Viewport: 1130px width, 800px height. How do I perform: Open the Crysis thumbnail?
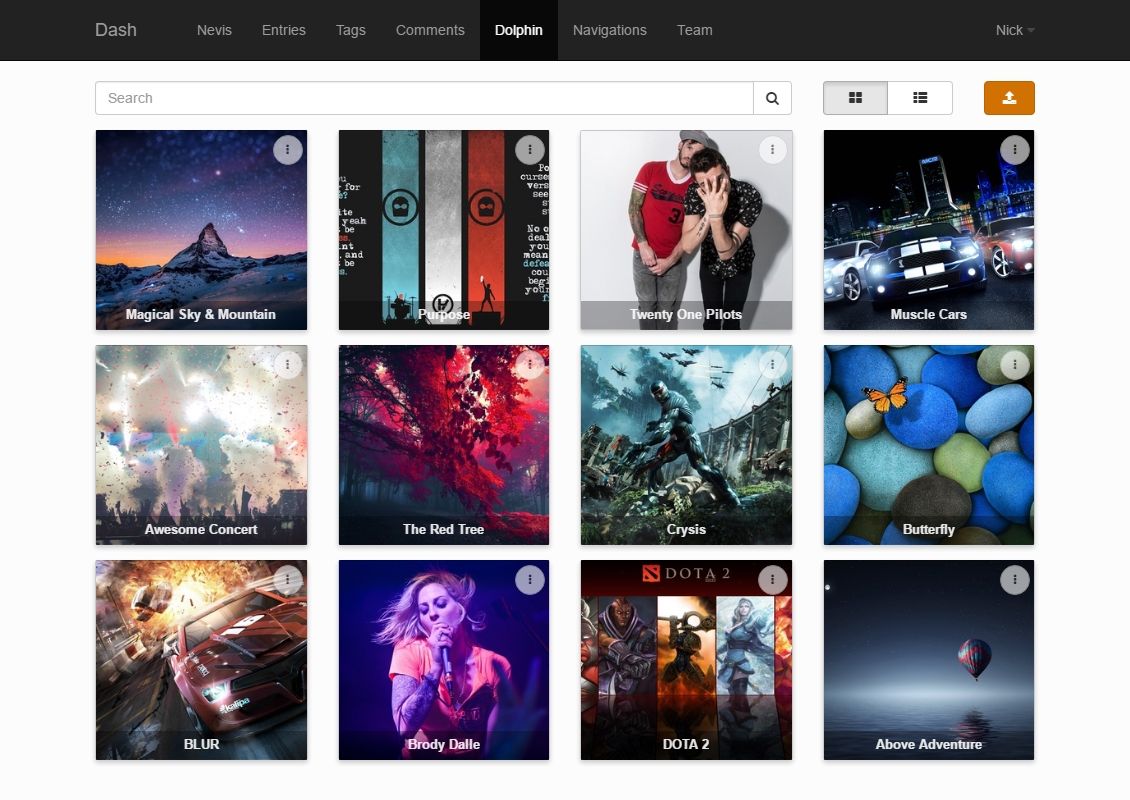pyautogui.click(x=686, y=445)
